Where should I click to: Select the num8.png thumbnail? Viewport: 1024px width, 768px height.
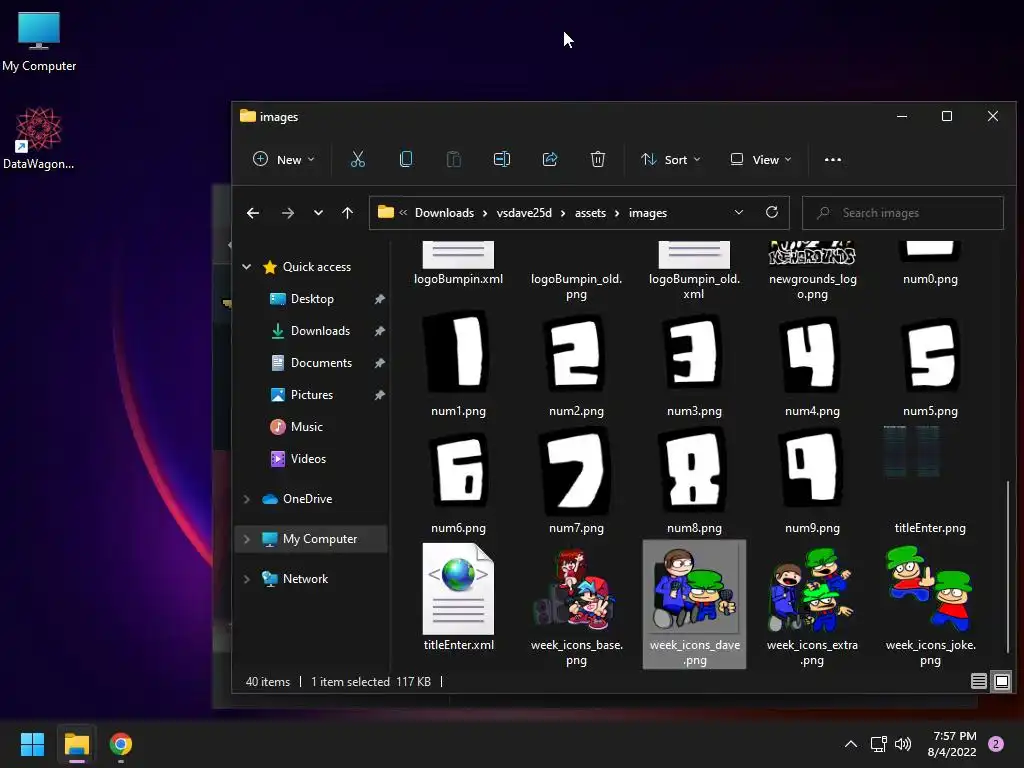694,469
